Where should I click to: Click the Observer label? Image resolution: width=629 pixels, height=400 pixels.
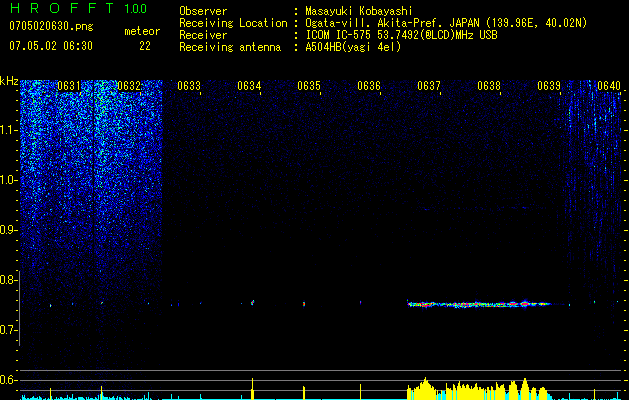[x=203, y=11]
